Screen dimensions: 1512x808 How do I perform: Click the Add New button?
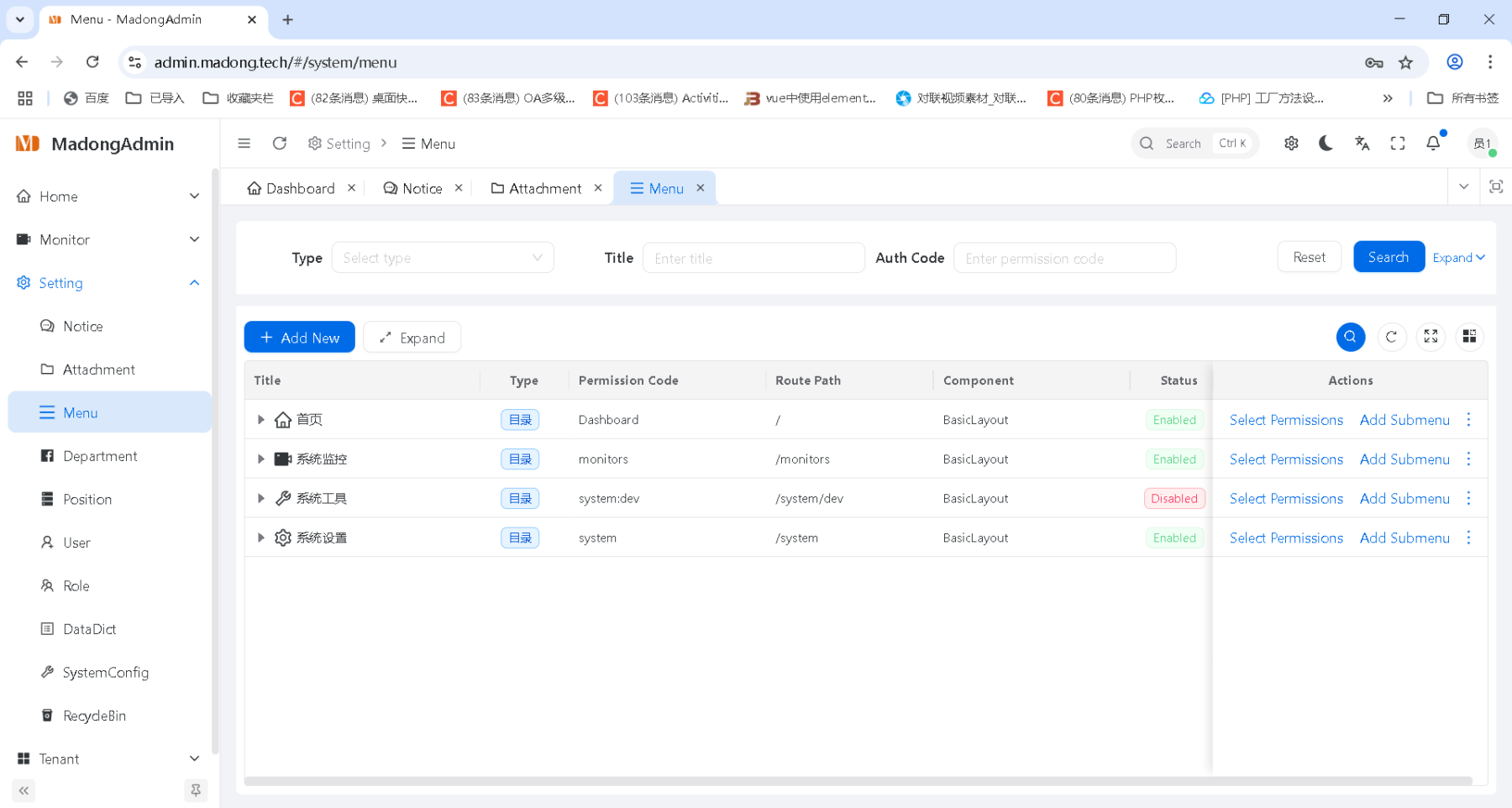tap(300, 337)
